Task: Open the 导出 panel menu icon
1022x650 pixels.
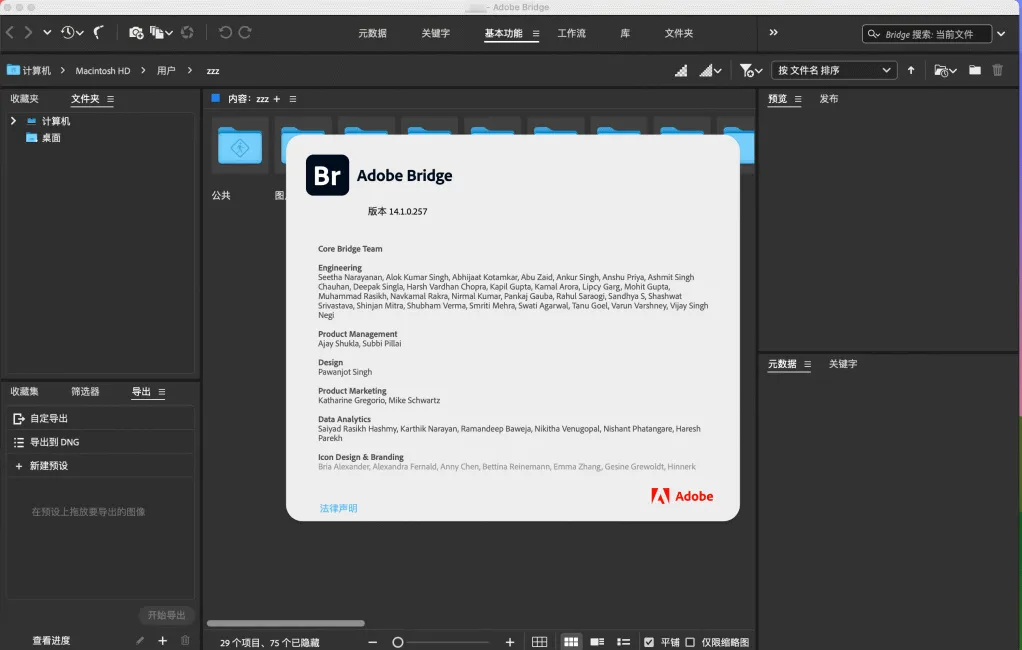Action: (x=162, y=392)
